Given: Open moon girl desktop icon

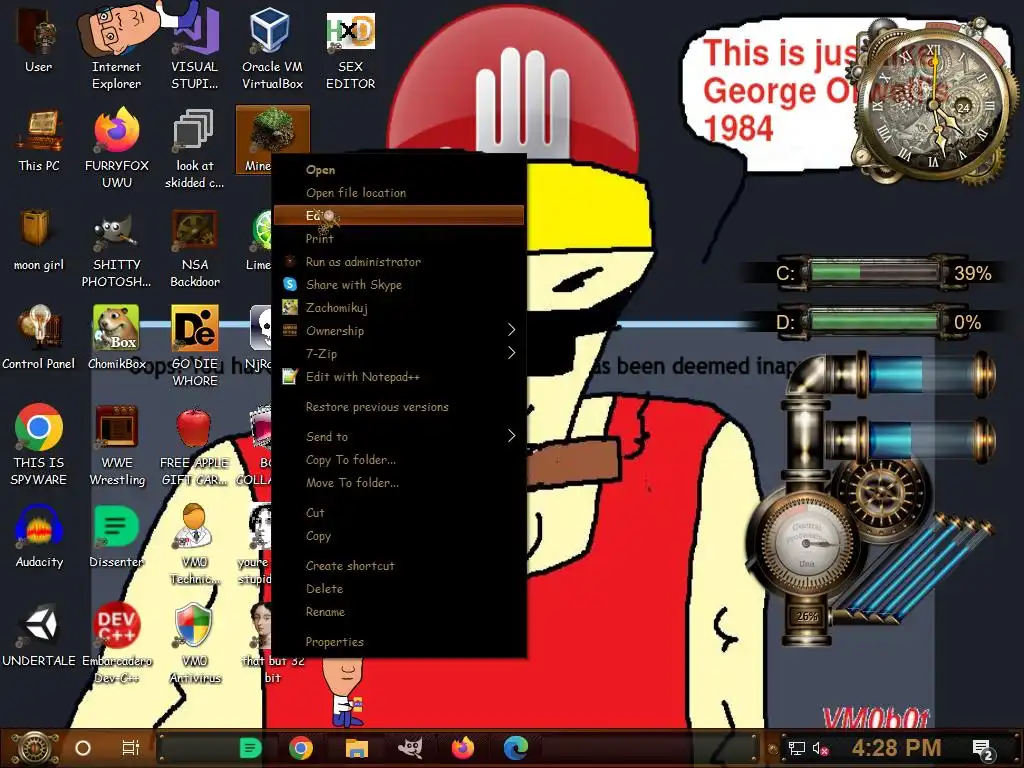Looking at the screenshot, I should pyautogui.click(x=38, y=240).
